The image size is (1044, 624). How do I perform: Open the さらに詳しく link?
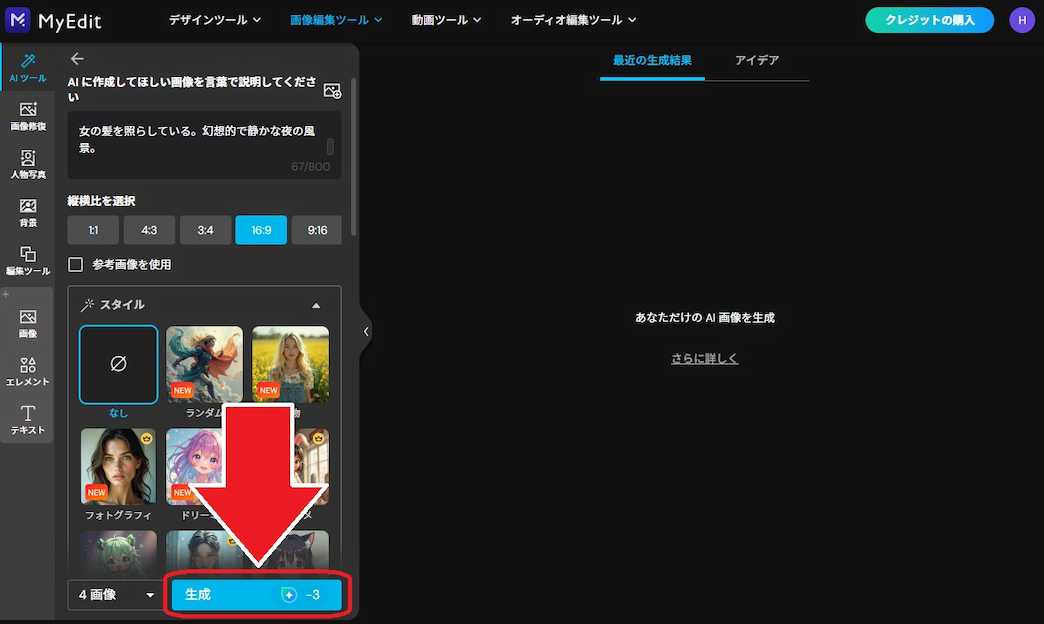click(x=704, y=358)
